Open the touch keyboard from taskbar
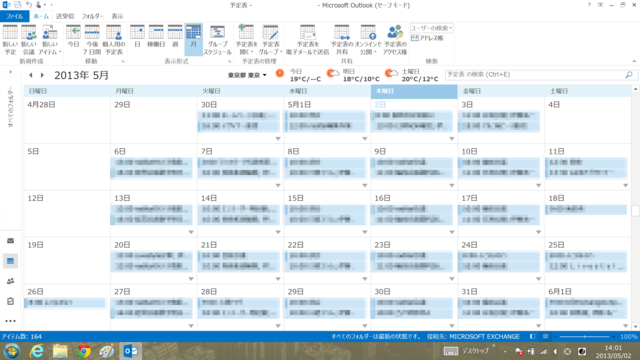This screenshot has width=640, height=360. pyautogui.click(x=451, y=351)
